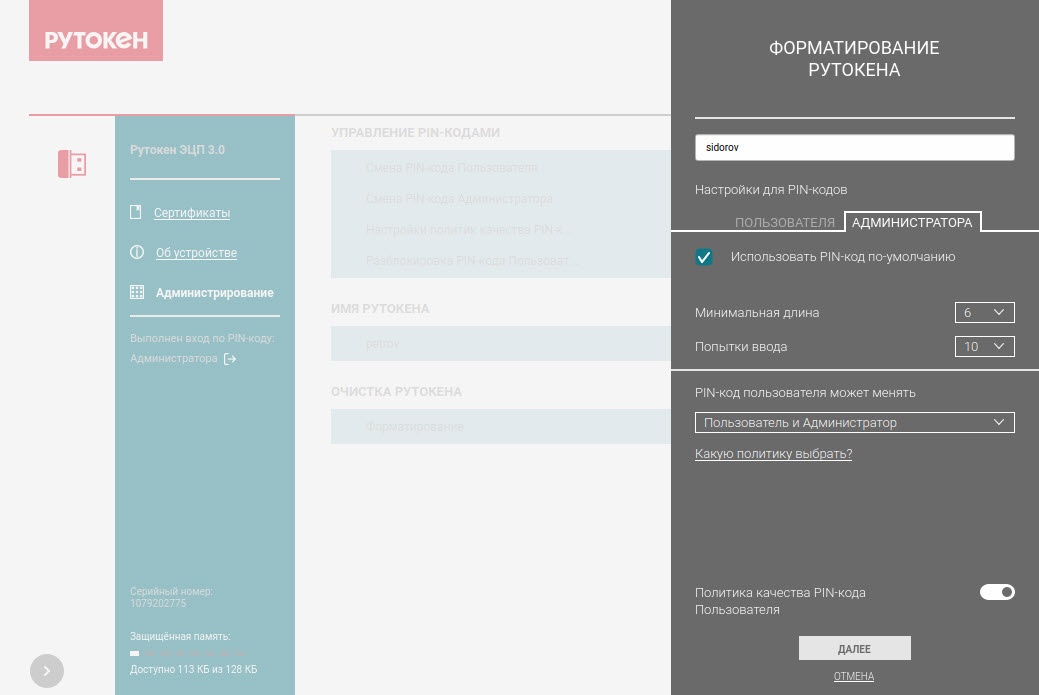Open the Минимальная длина dropdown
The image size is (1039, 695).
coord(984,312)
